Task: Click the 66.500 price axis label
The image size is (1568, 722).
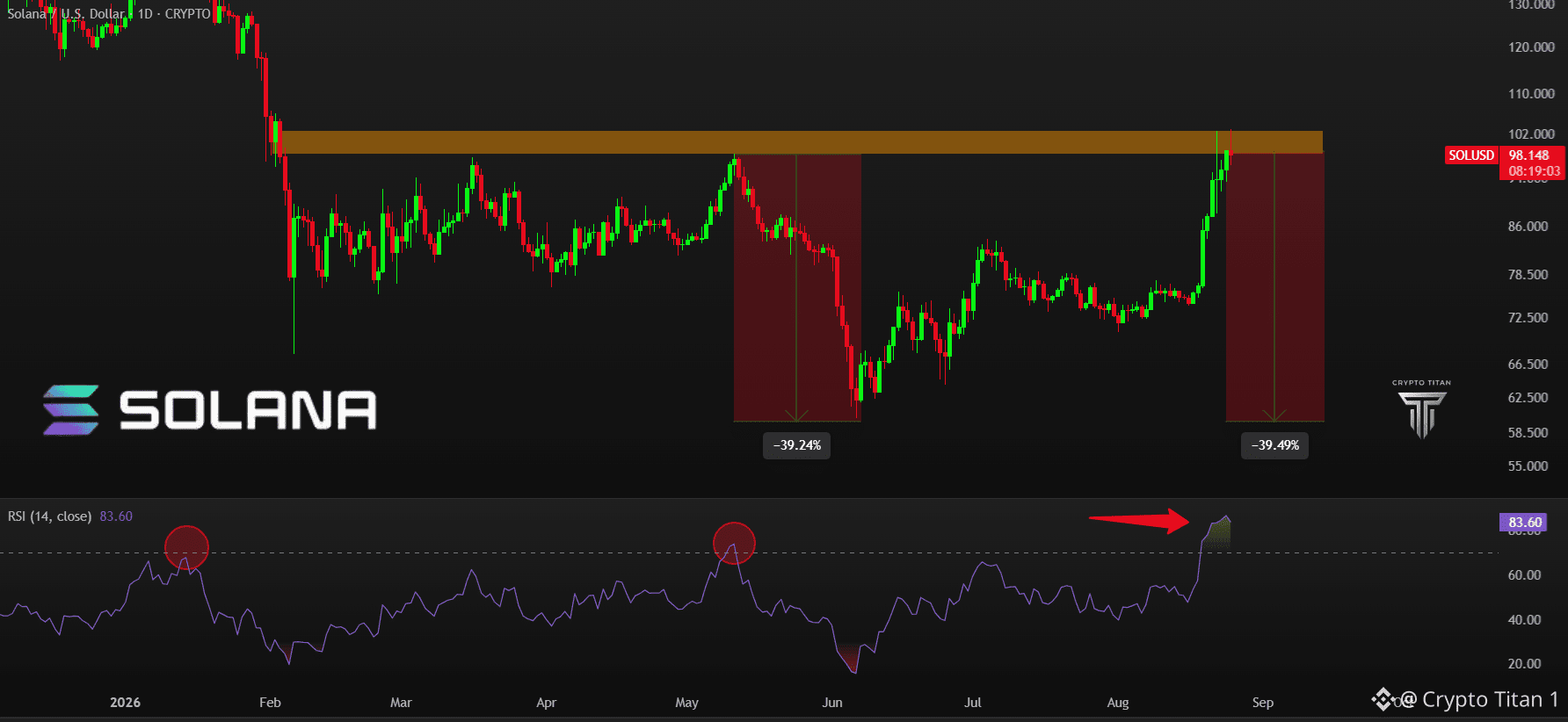Action: point(1528,365)
